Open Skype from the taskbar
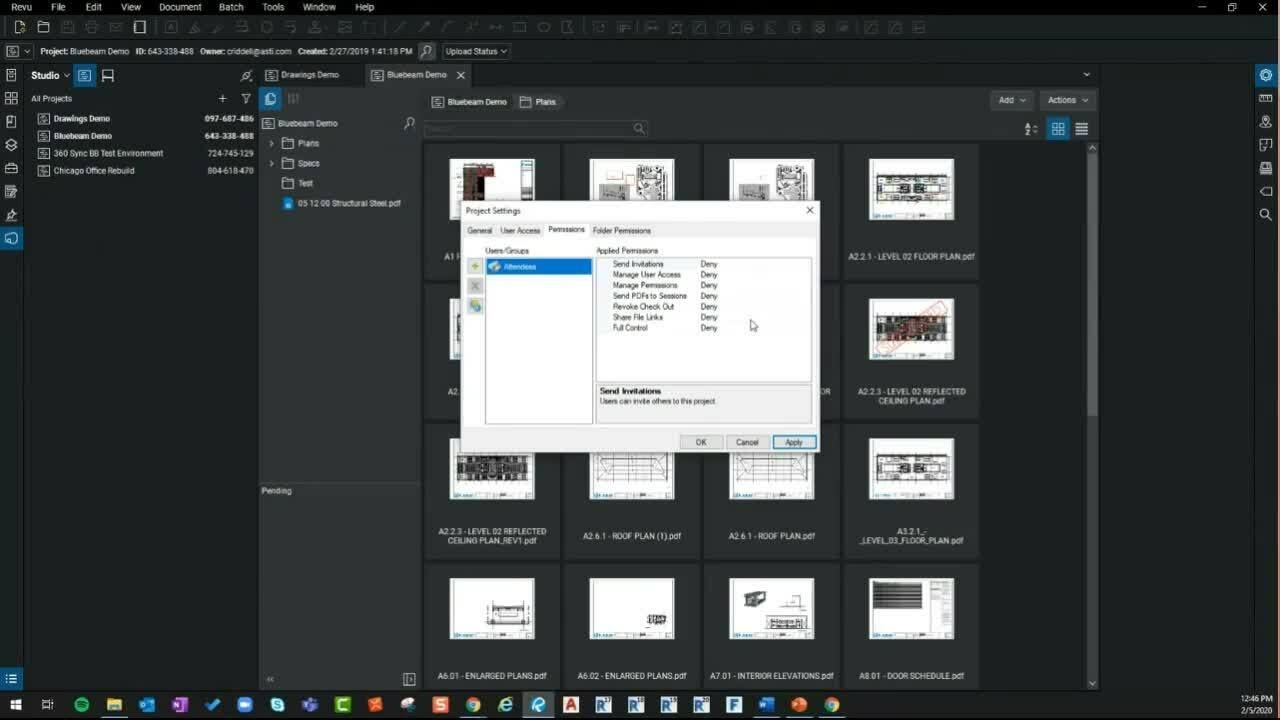This screenshot has height=720, width=1280. 277,705
